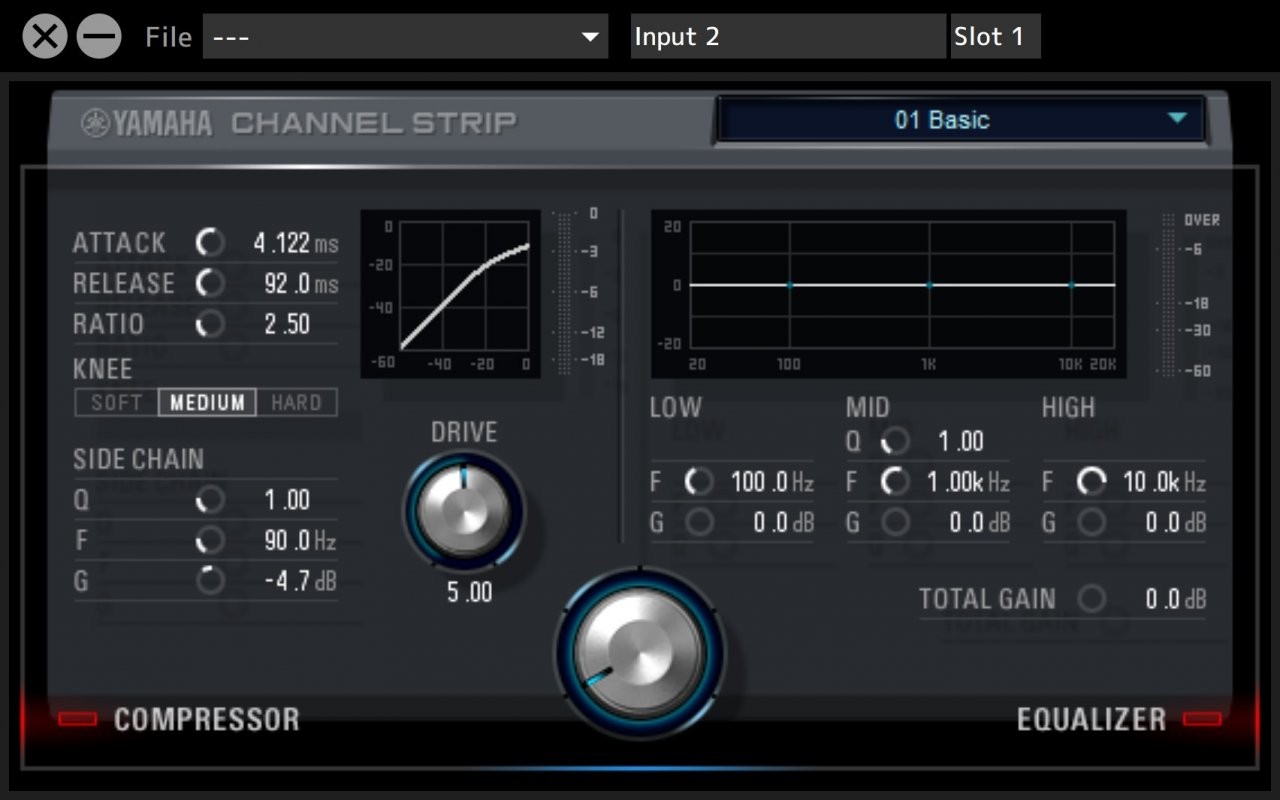Click the LOW frequency value 100.0 Hz
1280x800 pixels.
coord(772,482)
